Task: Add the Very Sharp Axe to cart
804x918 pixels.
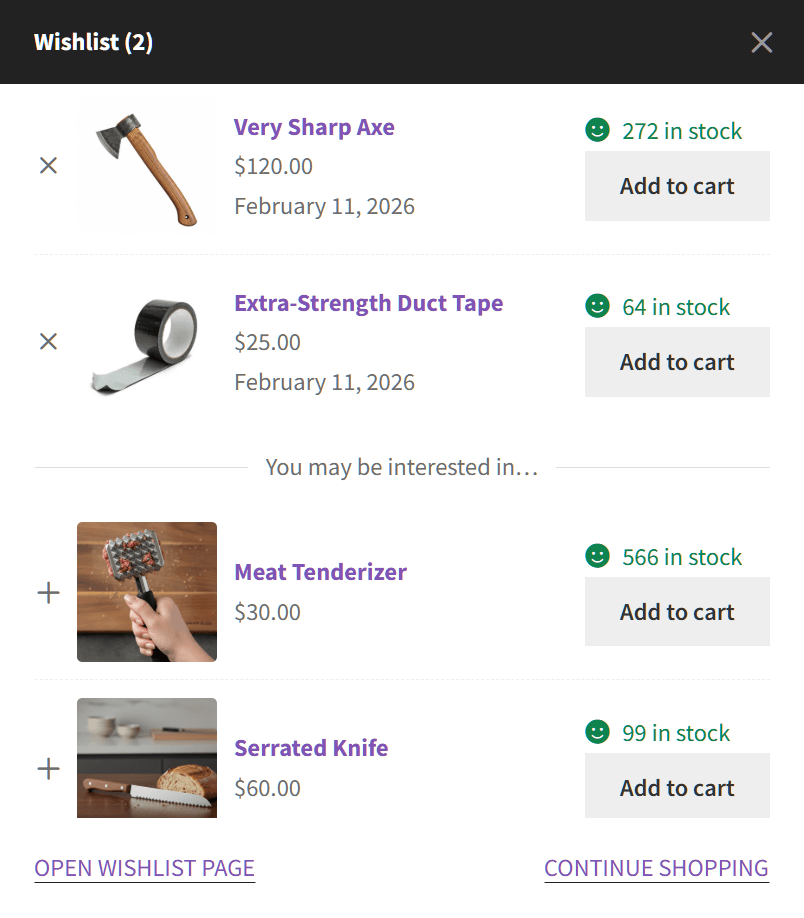Action: tap(677, 186)
